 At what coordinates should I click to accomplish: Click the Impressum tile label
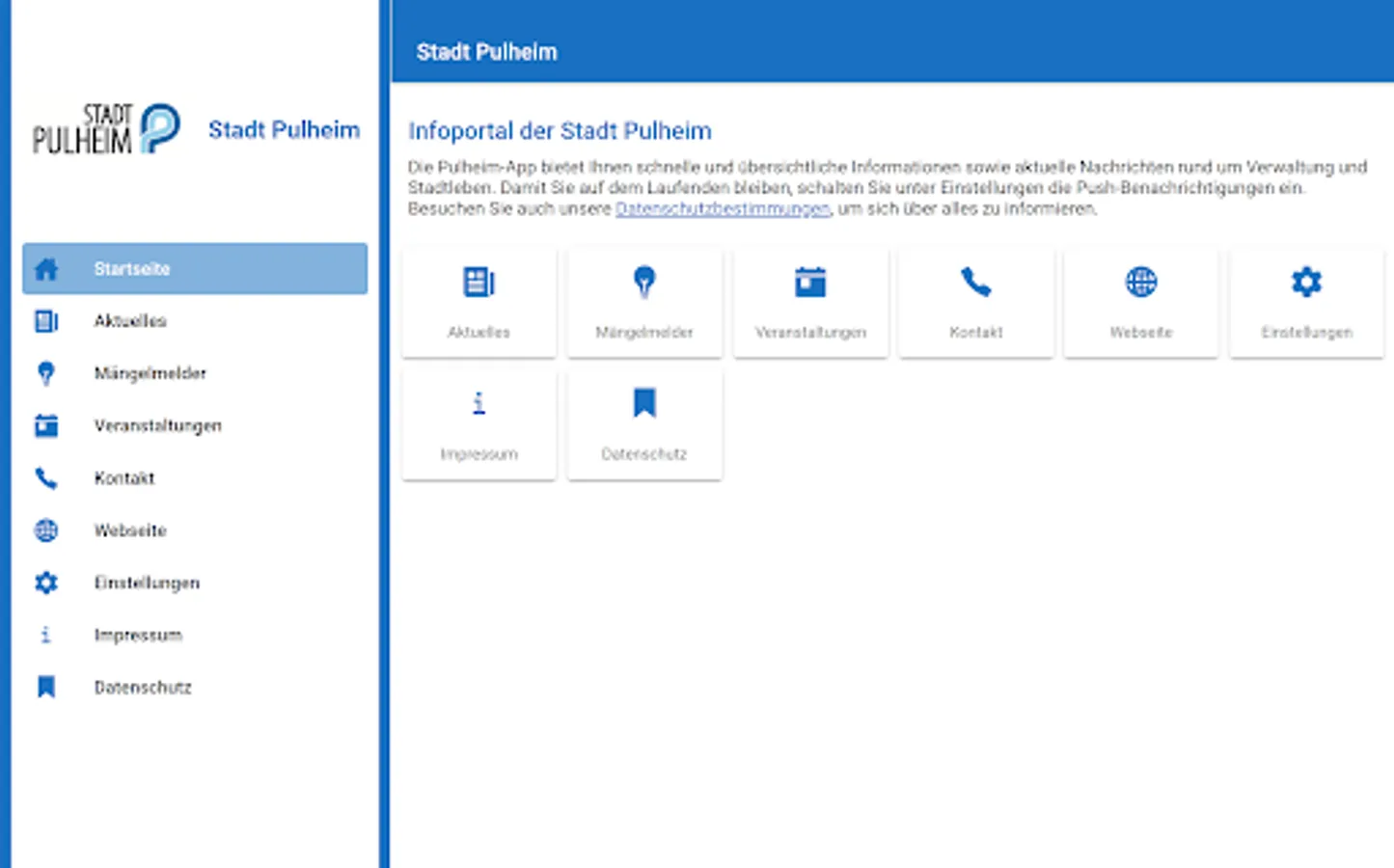478,453
